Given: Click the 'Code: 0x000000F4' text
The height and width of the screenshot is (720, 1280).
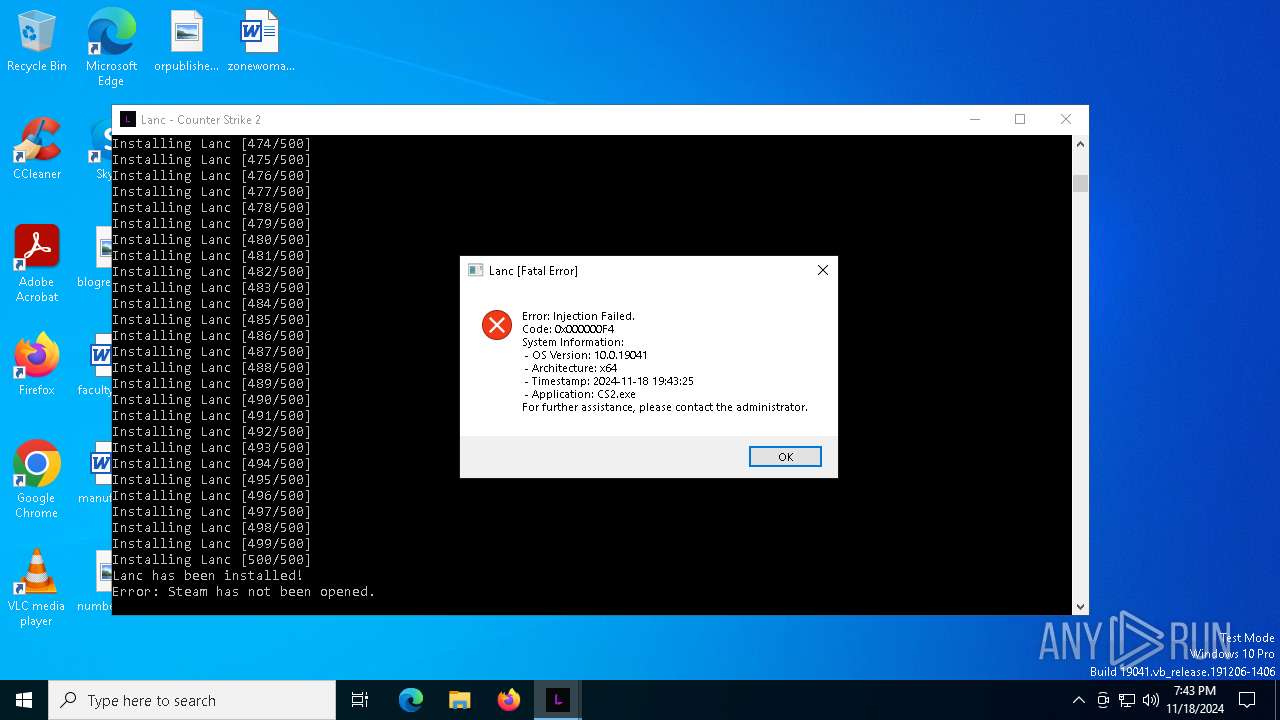Looking at the screenshot, I should point(568,329).
